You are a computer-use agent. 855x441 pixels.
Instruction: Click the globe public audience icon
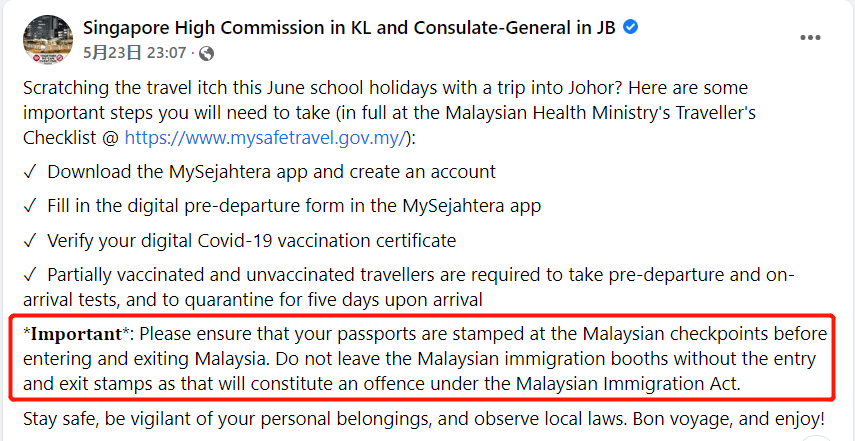coord(207,53)
